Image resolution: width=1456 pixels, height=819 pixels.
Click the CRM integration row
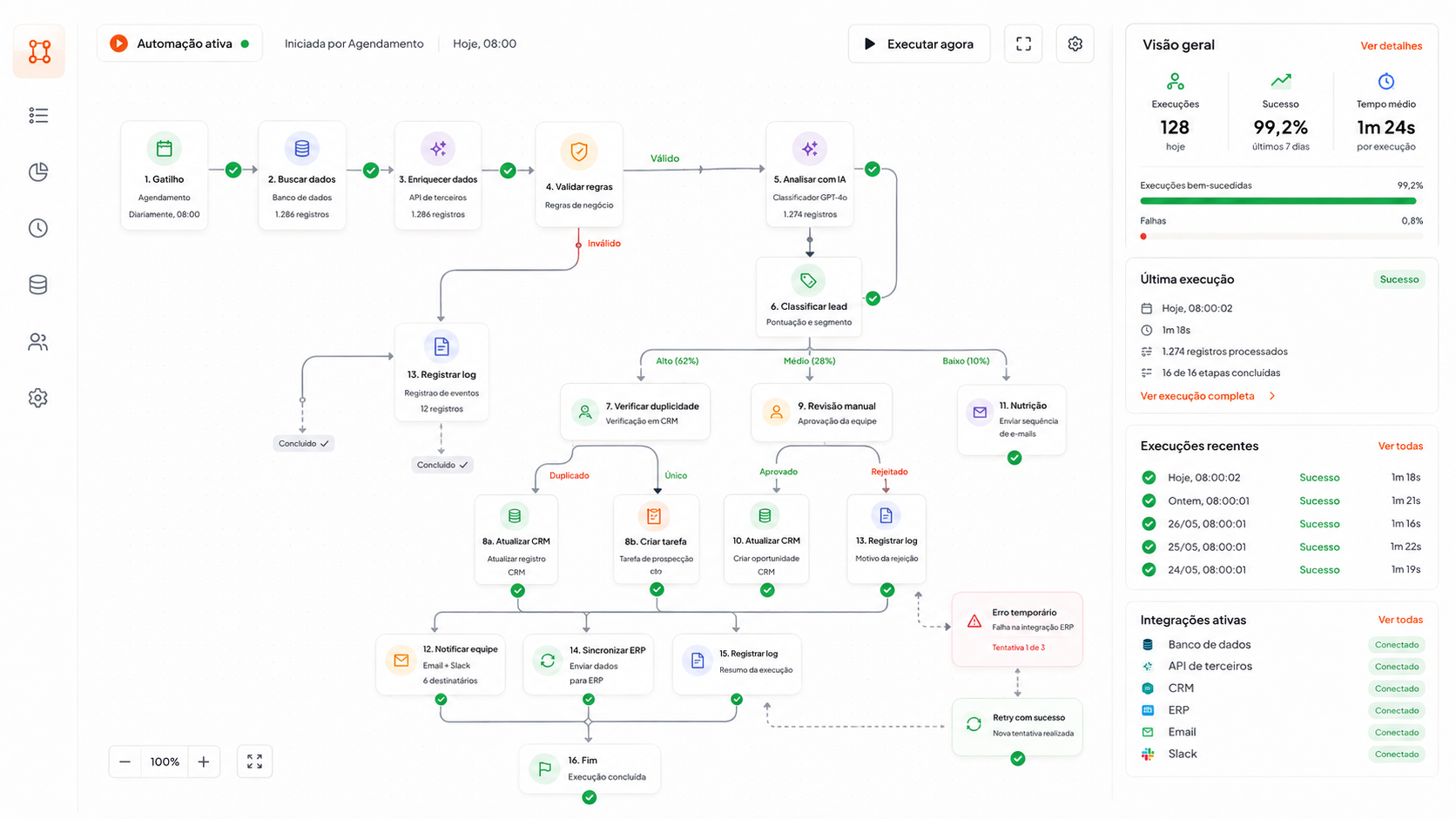tap(1281, 688)
